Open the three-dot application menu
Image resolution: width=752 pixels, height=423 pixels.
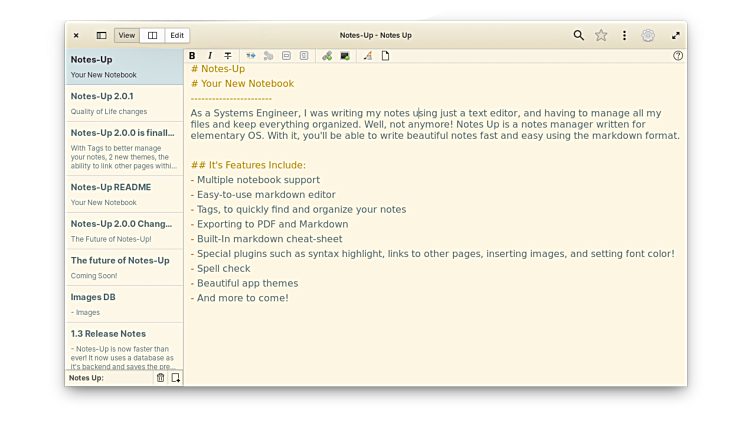(624, 35)
